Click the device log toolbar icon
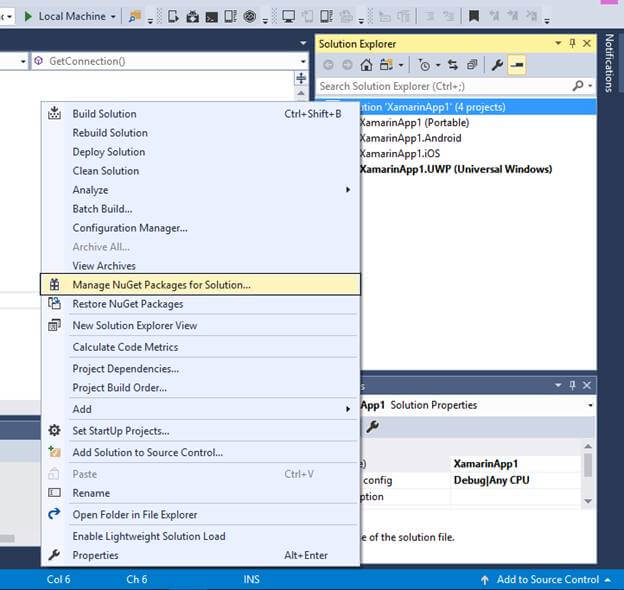 (x=230, y=16)
